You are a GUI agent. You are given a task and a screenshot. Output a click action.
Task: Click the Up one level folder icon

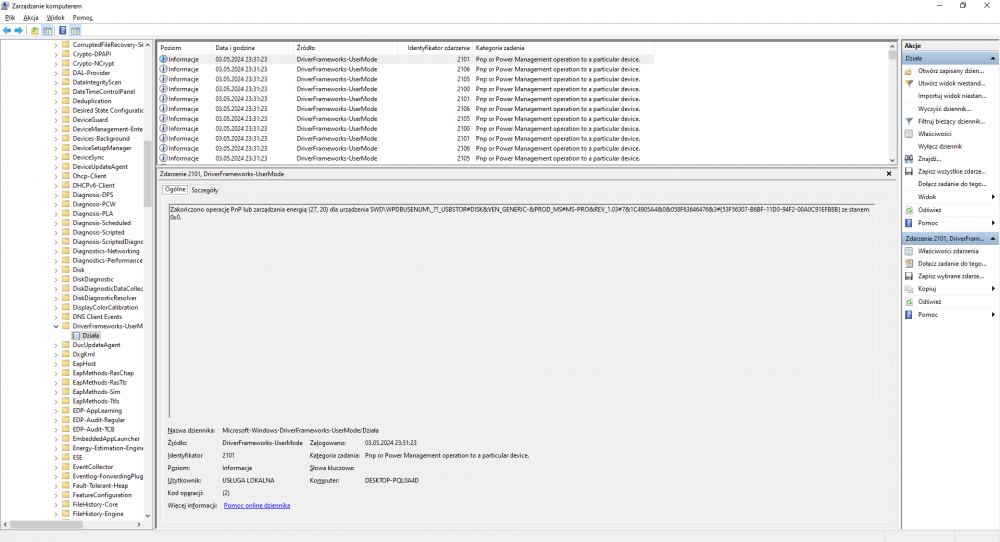pos(35,31)
